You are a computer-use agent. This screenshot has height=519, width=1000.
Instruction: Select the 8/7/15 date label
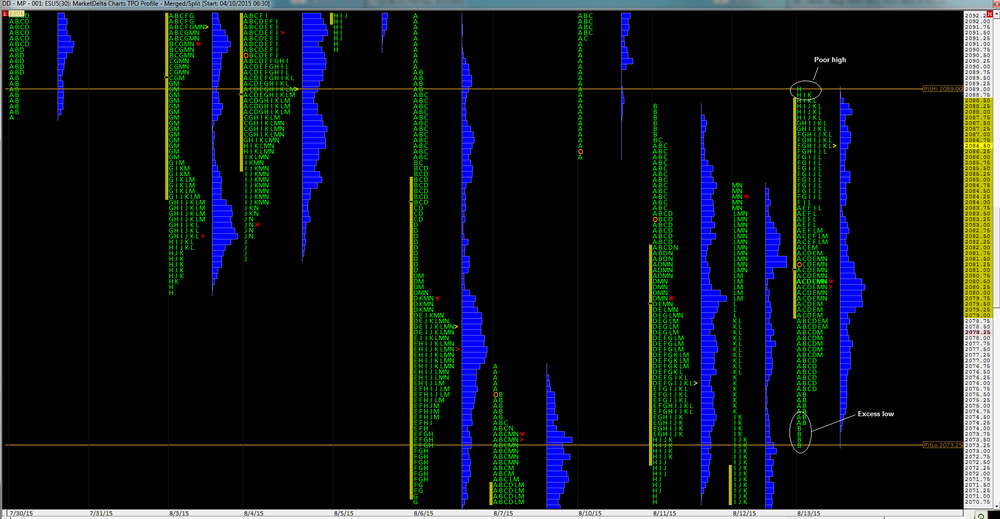pyautogui.click(x=503, y=513)
